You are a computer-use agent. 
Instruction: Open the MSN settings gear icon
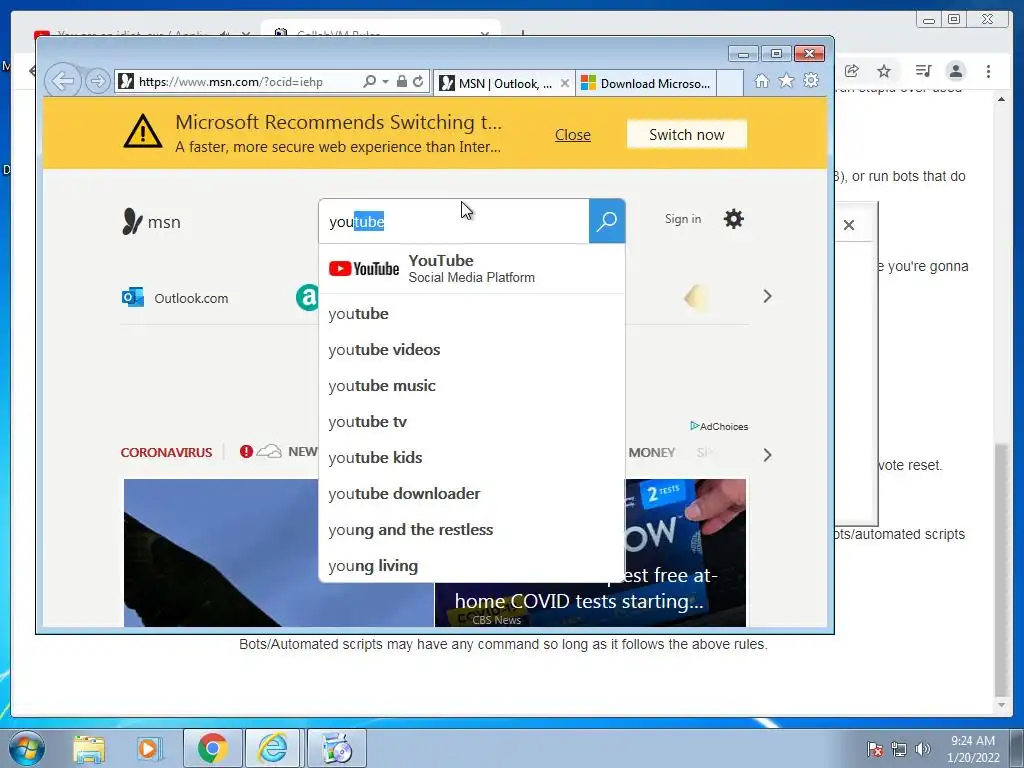tap(734, 219)
